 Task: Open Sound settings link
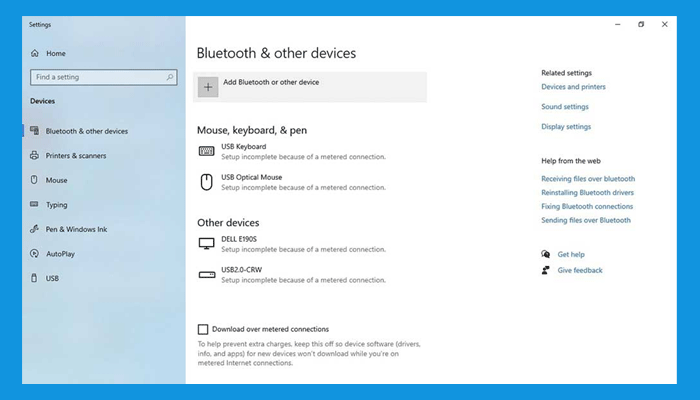[565, 107]
